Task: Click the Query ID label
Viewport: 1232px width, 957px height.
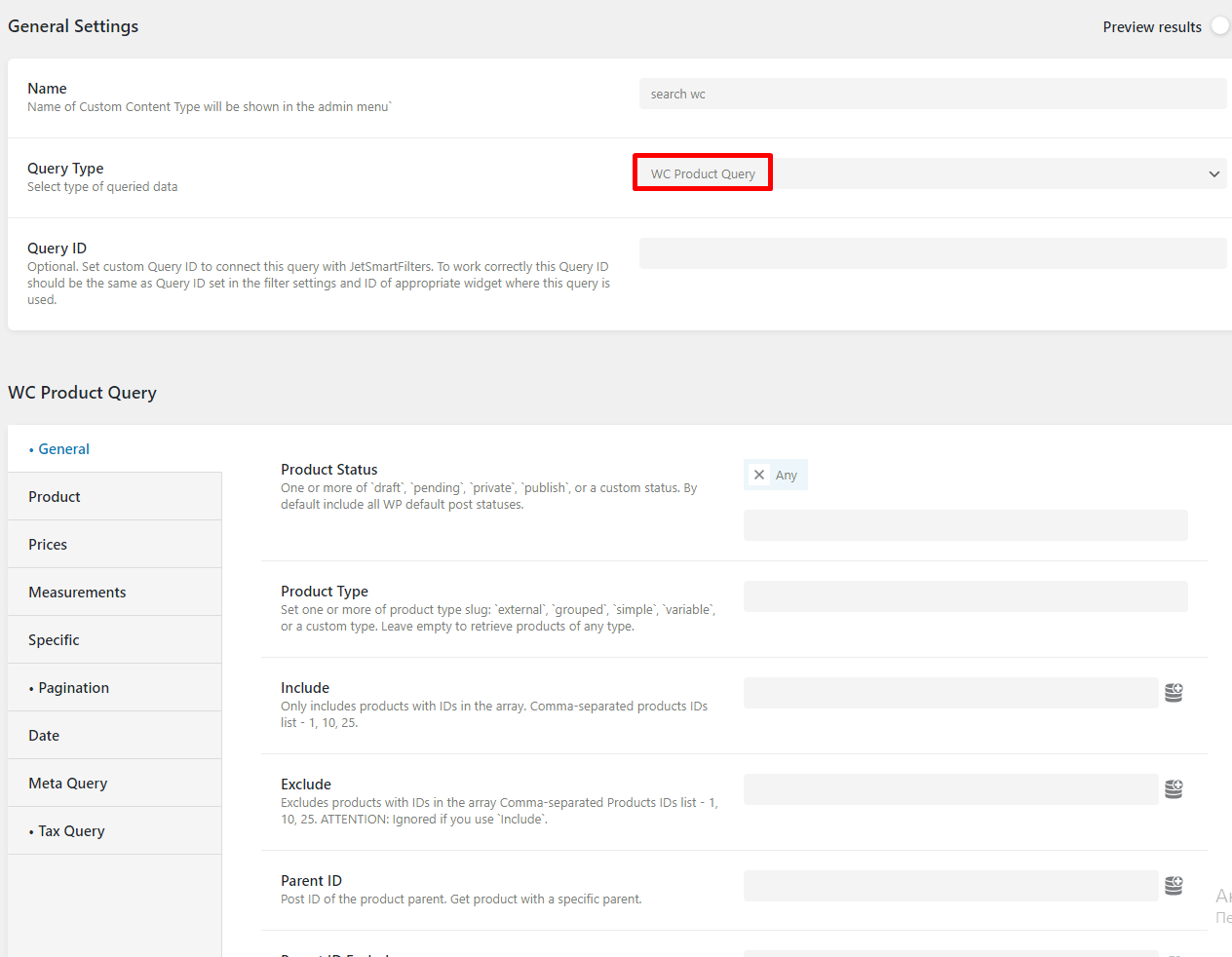Action: click(x=57, y=249)
